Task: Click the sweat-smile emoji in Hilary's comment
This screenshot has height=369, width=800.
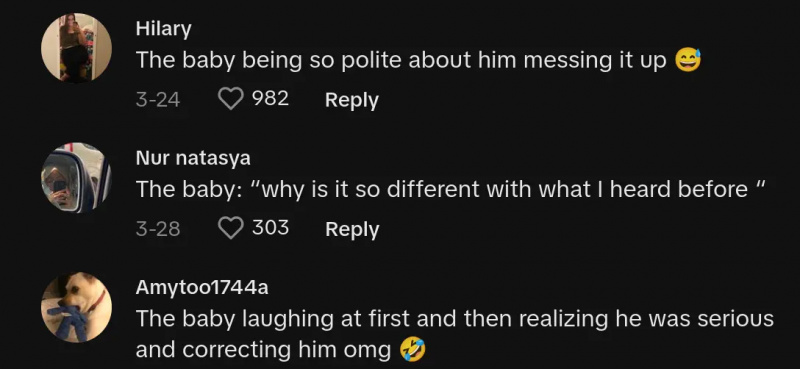Action: tap(688, 60)
